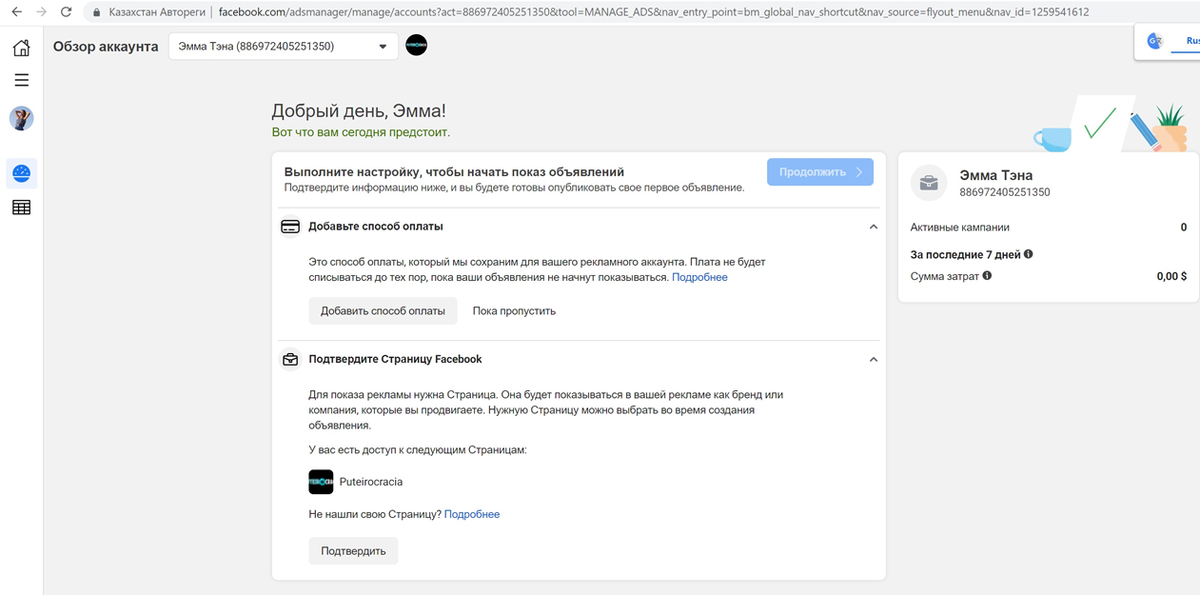Click 'Вот что вам сегодня предстоит.' subtitle
Screen dimensions: 1200x595
click(x=361, y=132)
